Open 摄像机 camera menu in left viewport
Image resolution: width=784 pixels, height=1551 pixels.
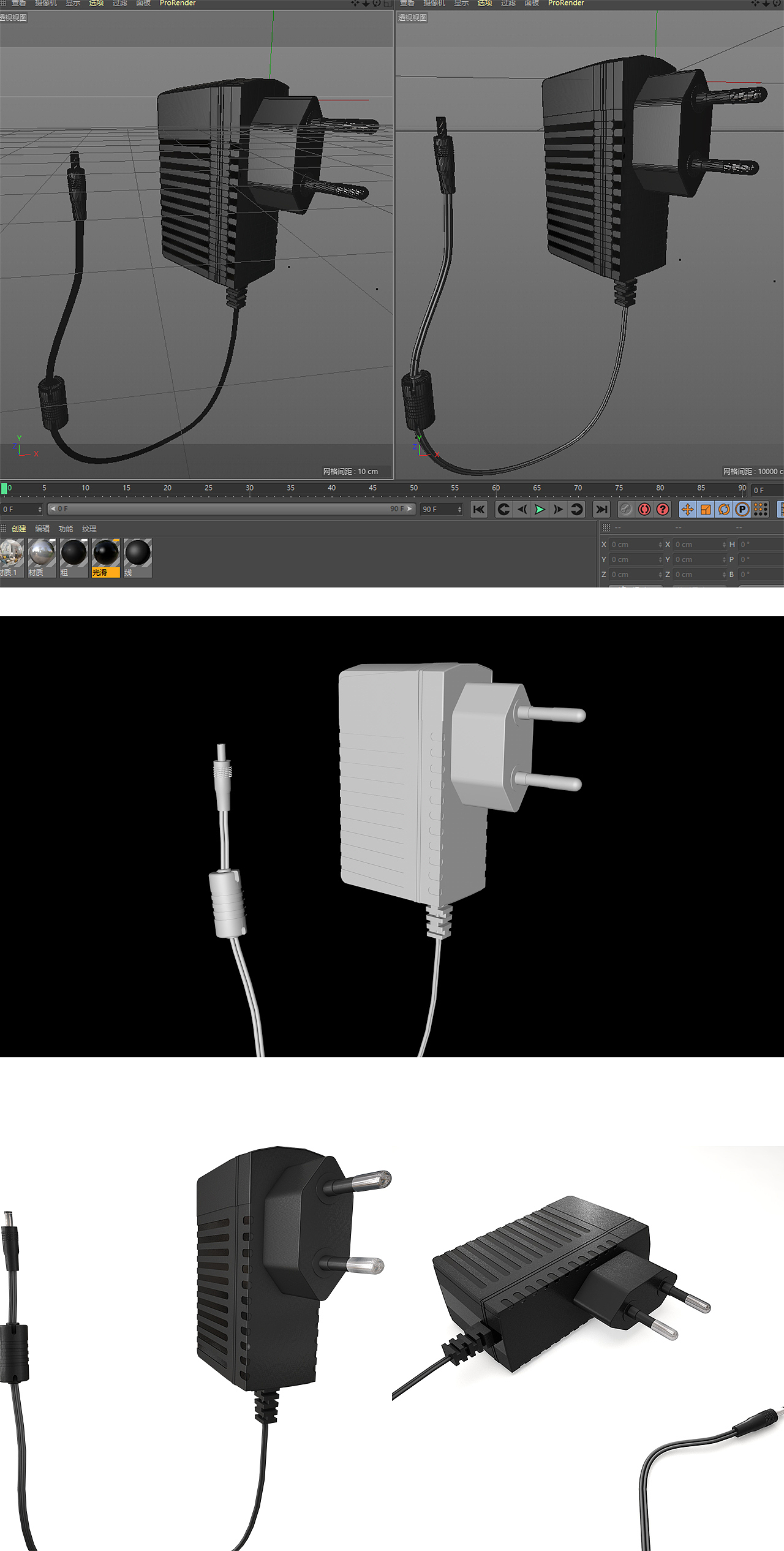[x=46, y=3]
